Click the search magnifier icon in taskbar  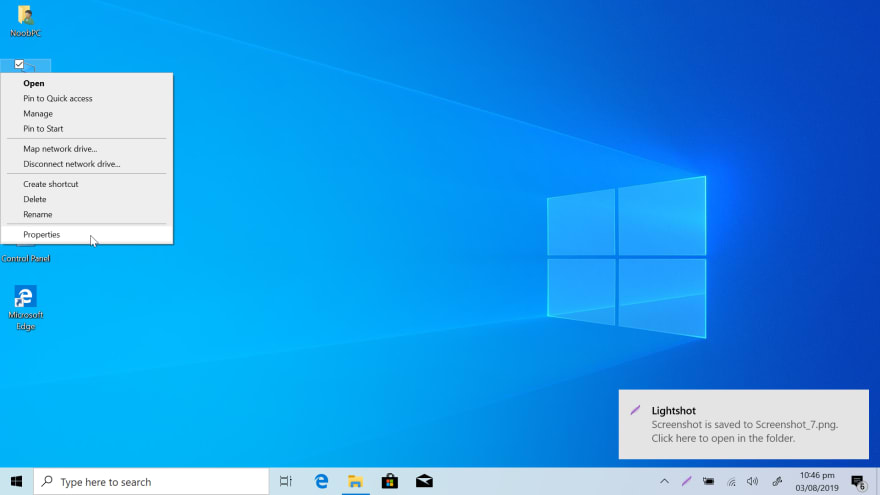click(x=47, y=482)
